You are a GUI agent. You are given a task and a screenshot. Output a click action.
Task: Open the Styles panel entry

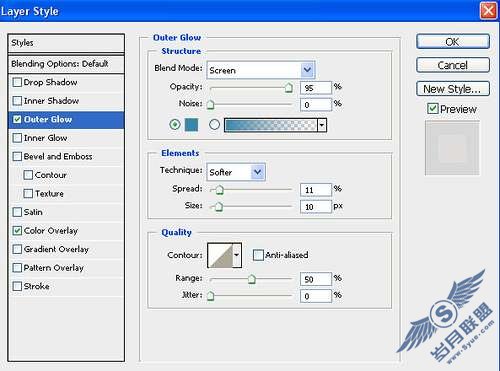66,43
